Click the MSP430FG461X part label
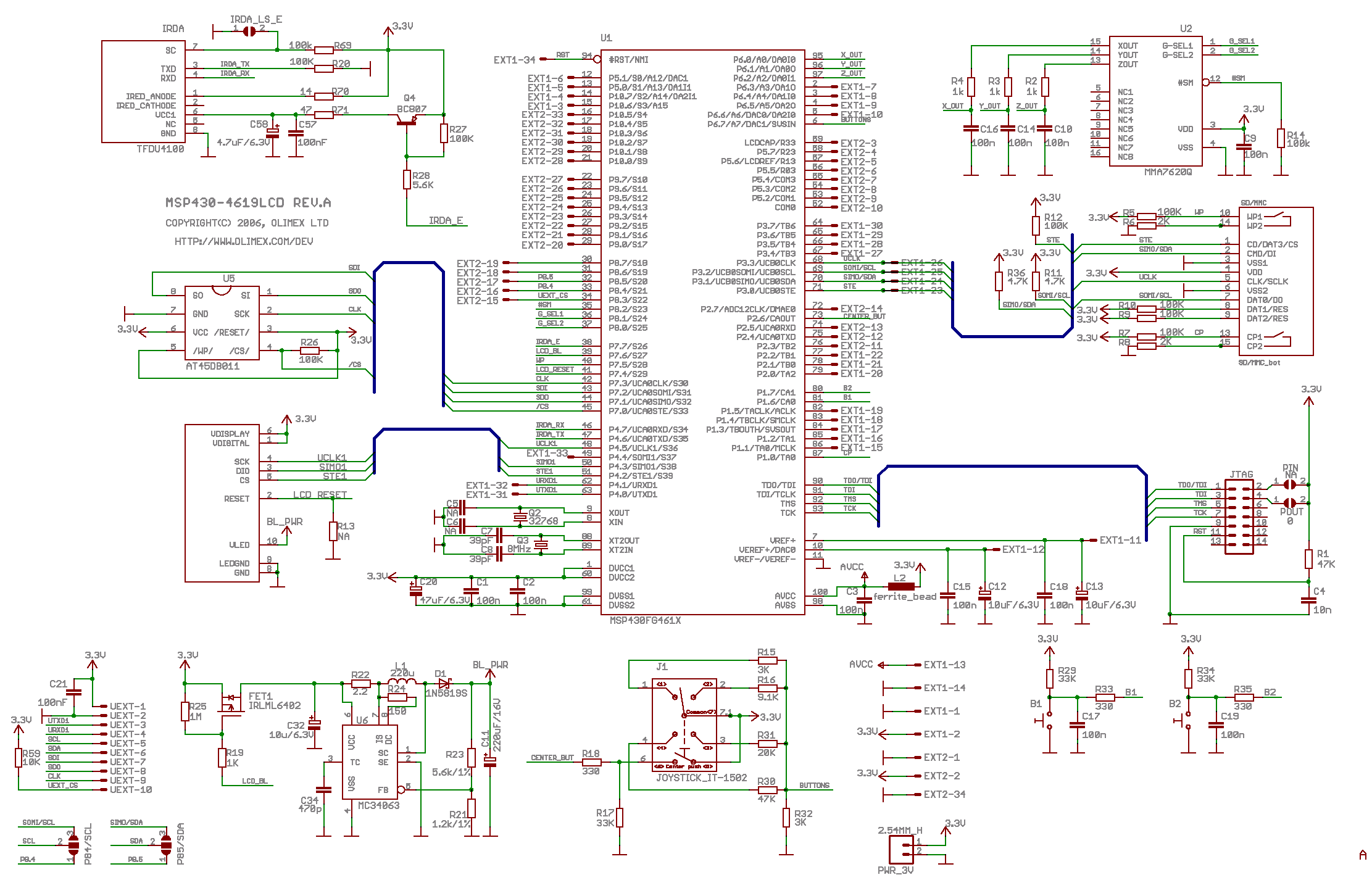This screenshot has width=1372, height=880. coord(645,620)
